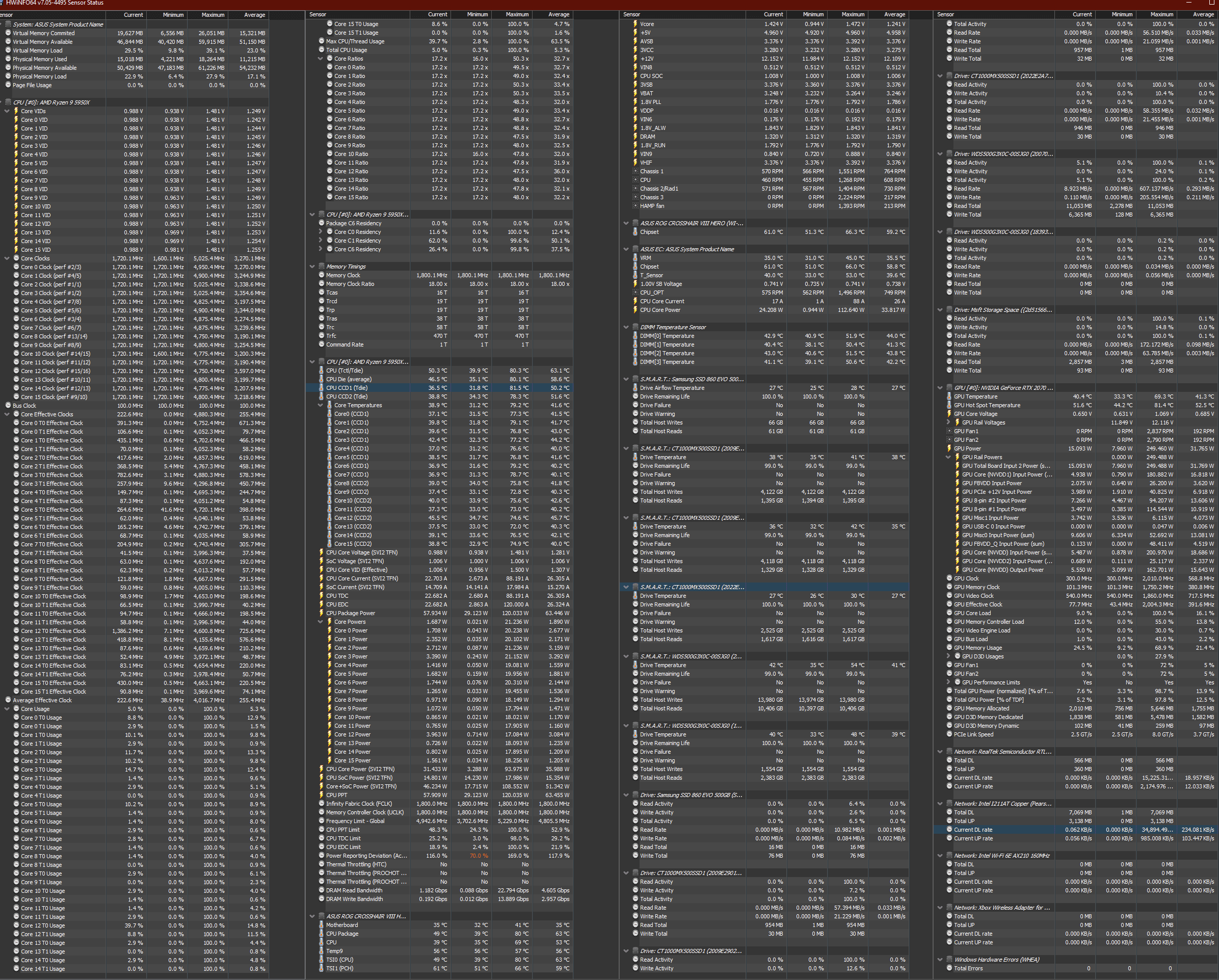Select the Page File Usage row
This screenshot has width=1219, height=980.
134,86
